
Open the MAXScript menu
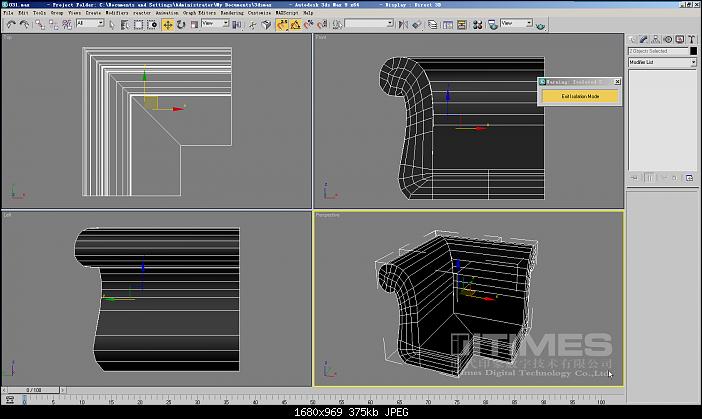[x=287, y=13]
